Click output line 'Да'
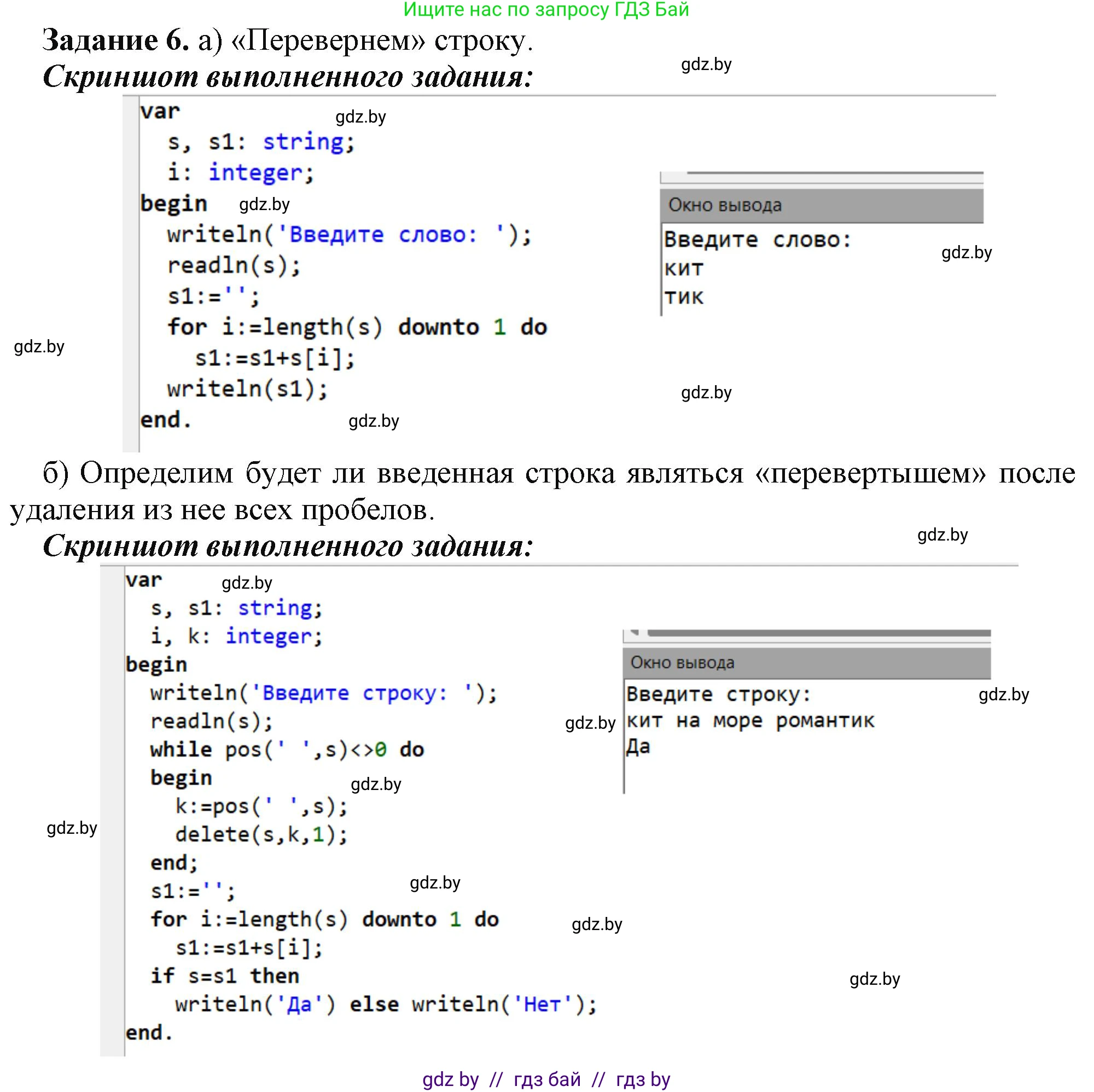The height and width of the screenshot is (1092, 1094). 638,747
